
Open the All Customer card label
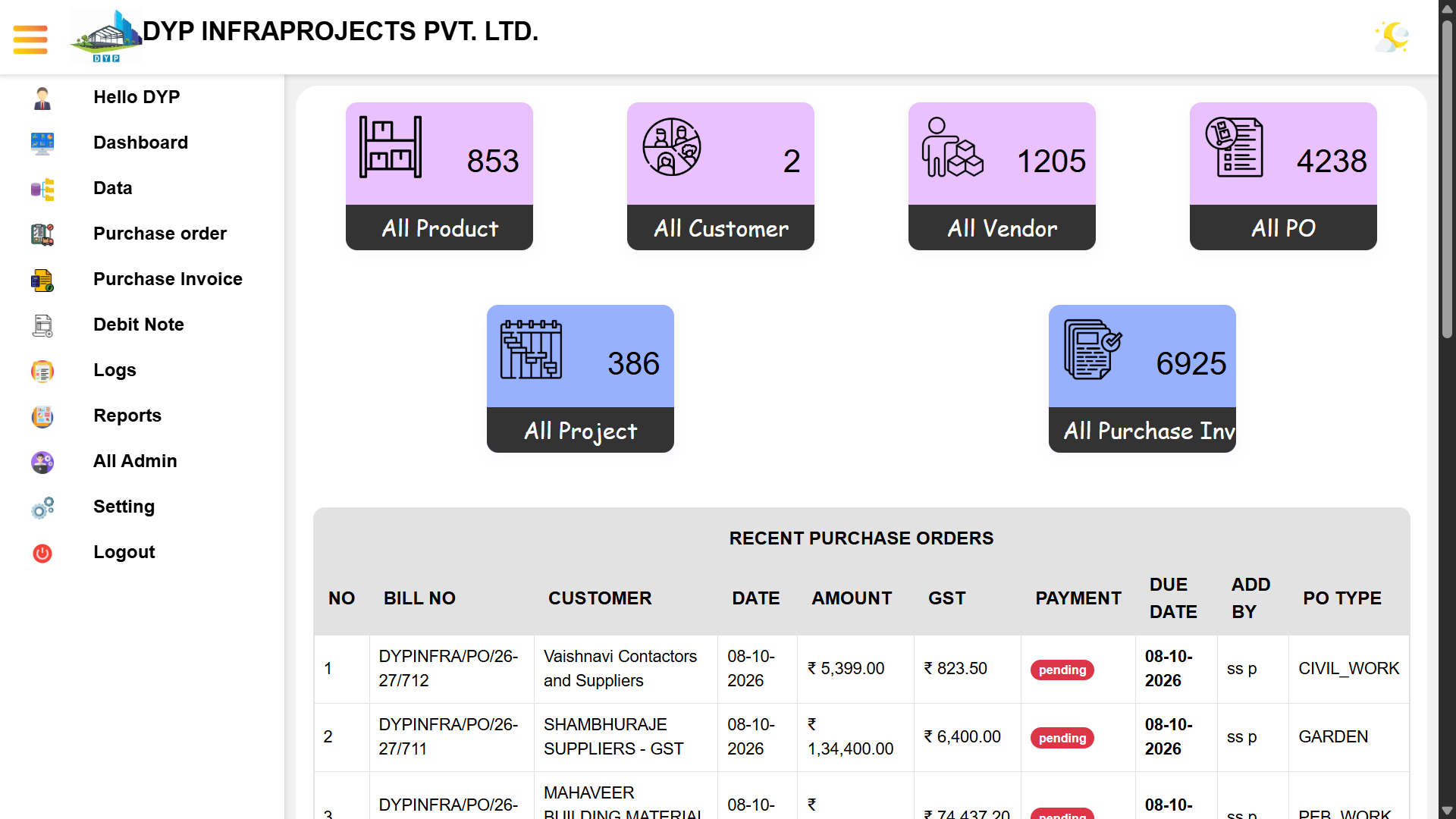tap(721, 228)
